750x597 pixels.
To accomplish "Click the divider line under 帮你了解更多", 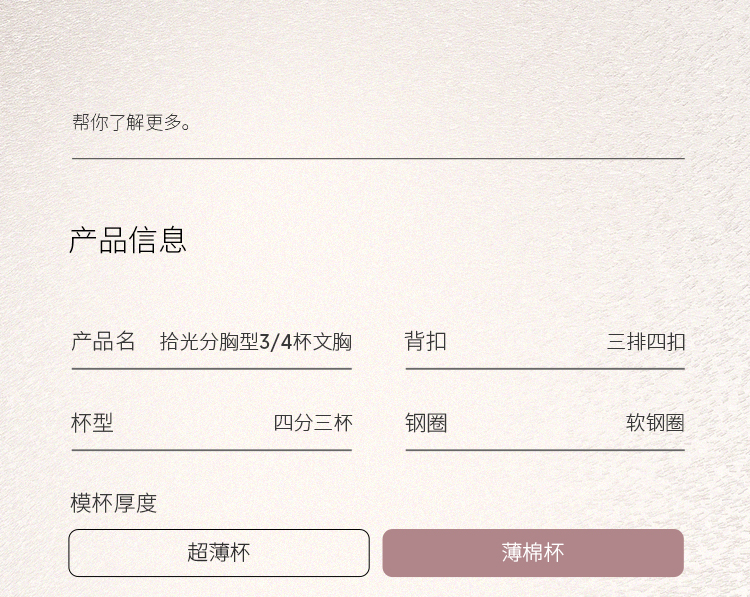I will click(x=378, y=158).
